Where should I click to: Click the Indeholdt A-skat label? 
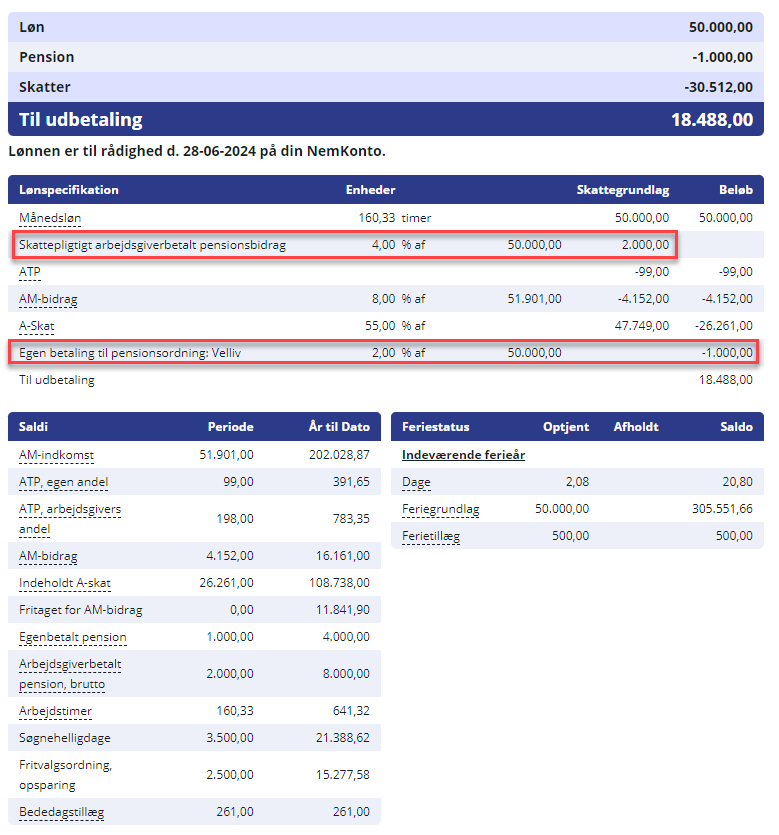(x=64, y=583)
